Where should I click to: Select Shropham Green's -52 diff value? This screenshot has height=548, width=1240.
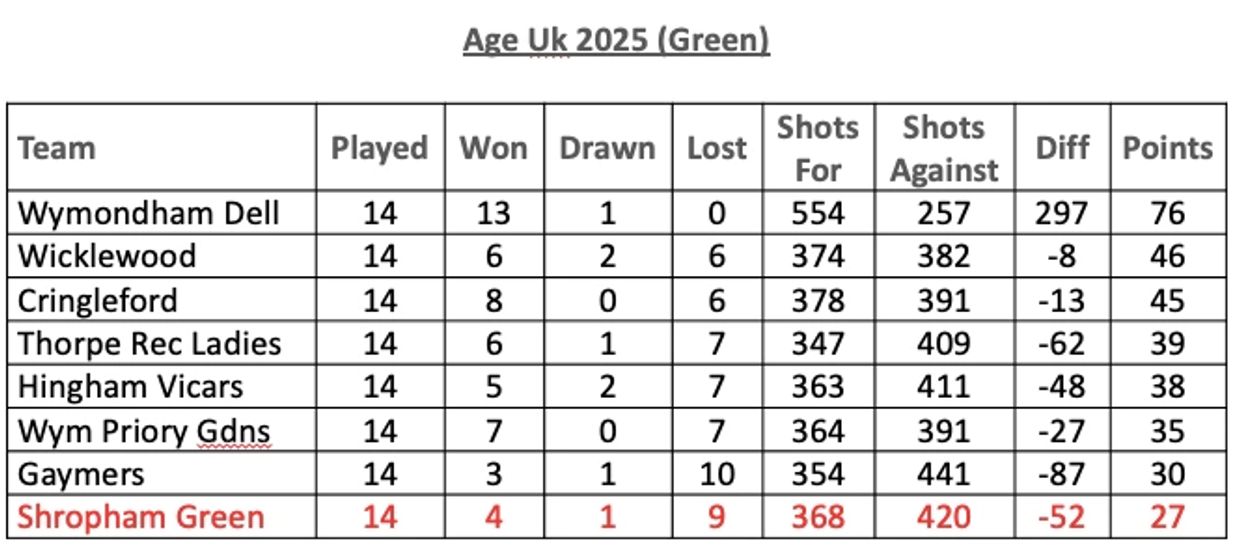coord(1062,516)
